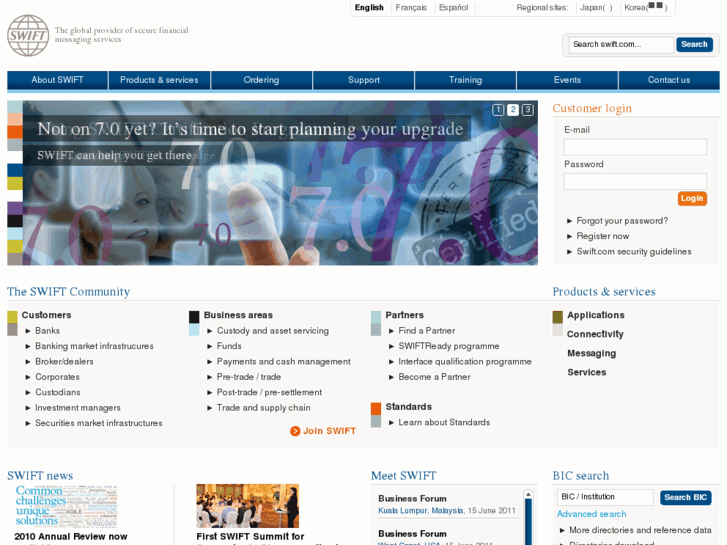Click the blue Search button
The height and width of the screenshot is (545, 727).
pyautogui.click(x=694, y=45)
